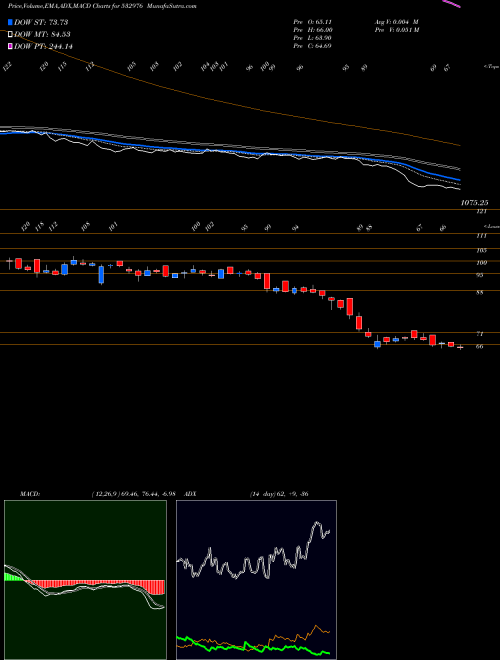
Task: Click the 66 price axis label
Action: tap(479, 346)
